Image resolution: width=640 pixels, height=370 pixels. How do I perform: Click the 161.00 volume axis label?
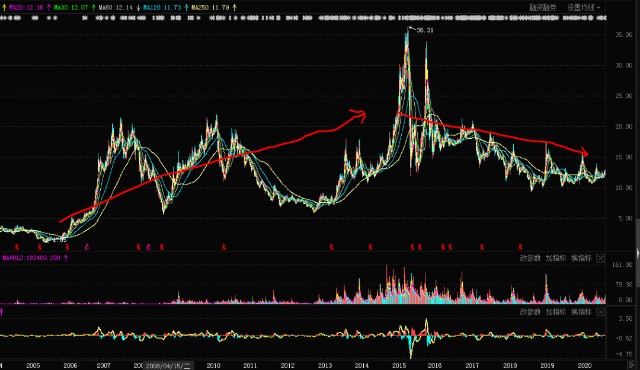622,265
